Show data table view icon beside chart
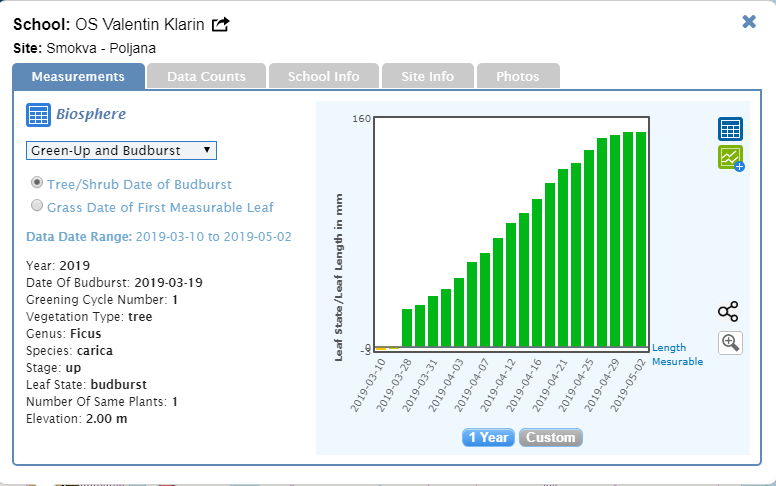 click(730, 129)
